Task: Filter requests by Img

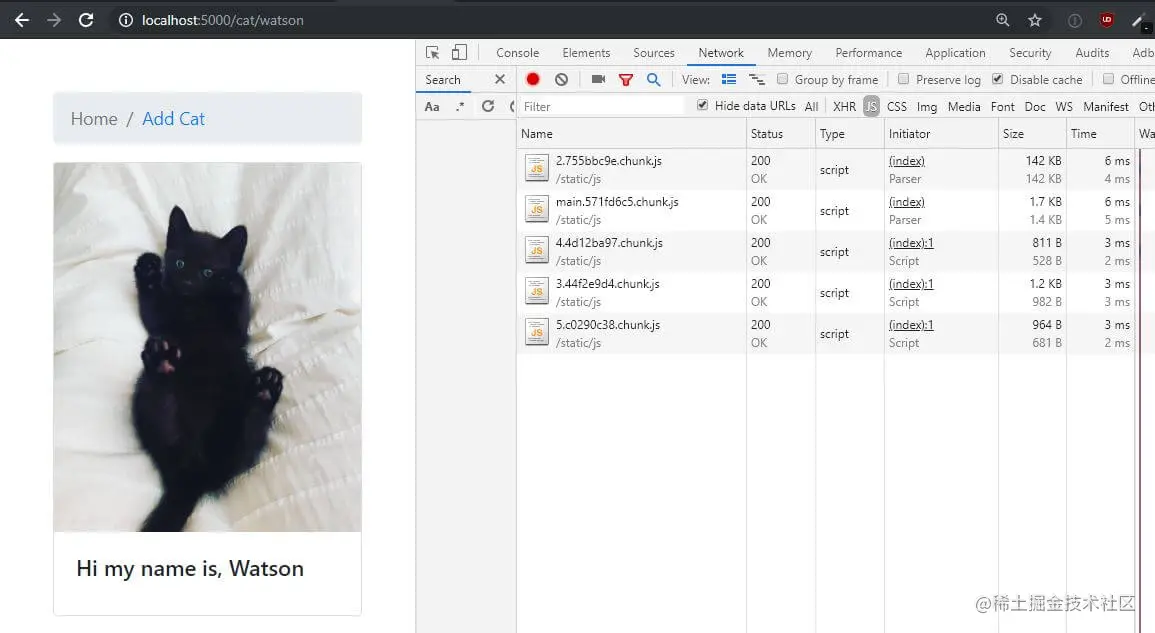Action: point(927,107)
